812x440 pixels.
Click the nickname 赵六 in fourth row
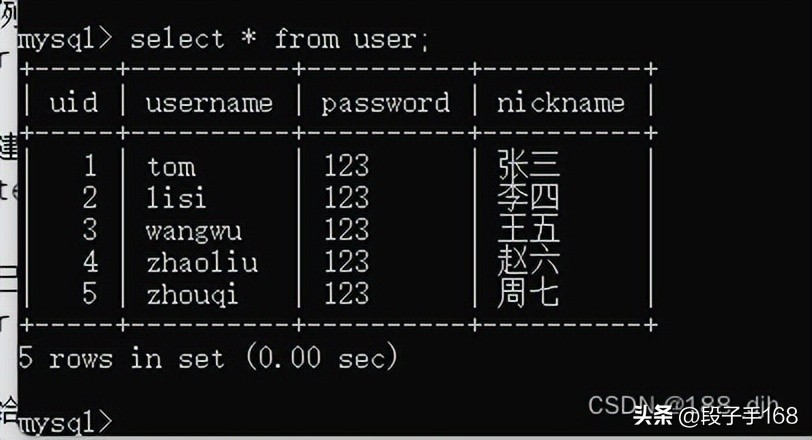[528, 260]
